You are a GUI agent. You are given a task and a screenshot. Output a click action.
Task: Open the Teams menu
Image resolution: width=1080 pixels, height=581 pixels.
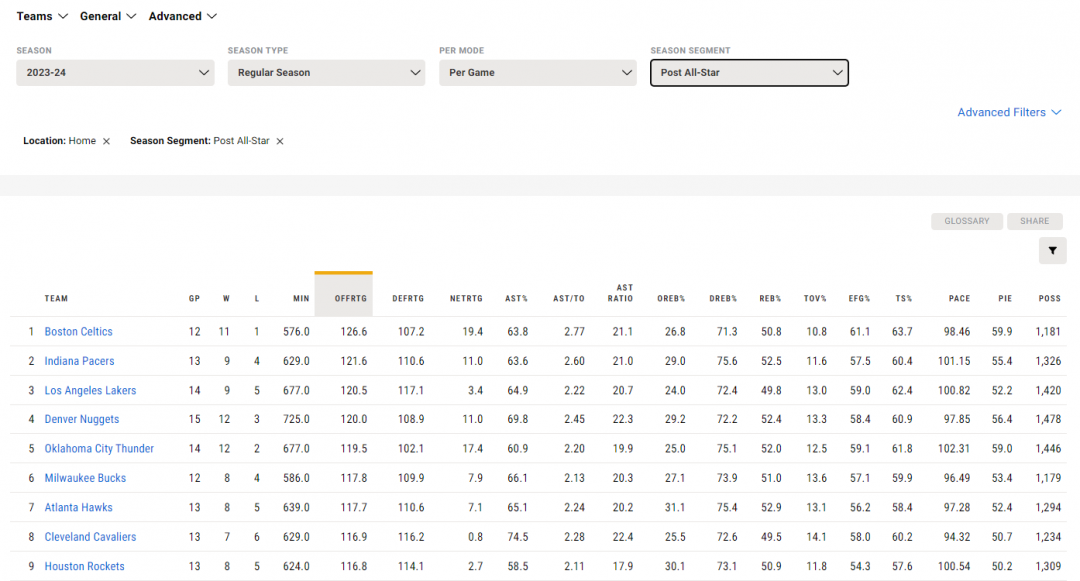tap(42, 16)
